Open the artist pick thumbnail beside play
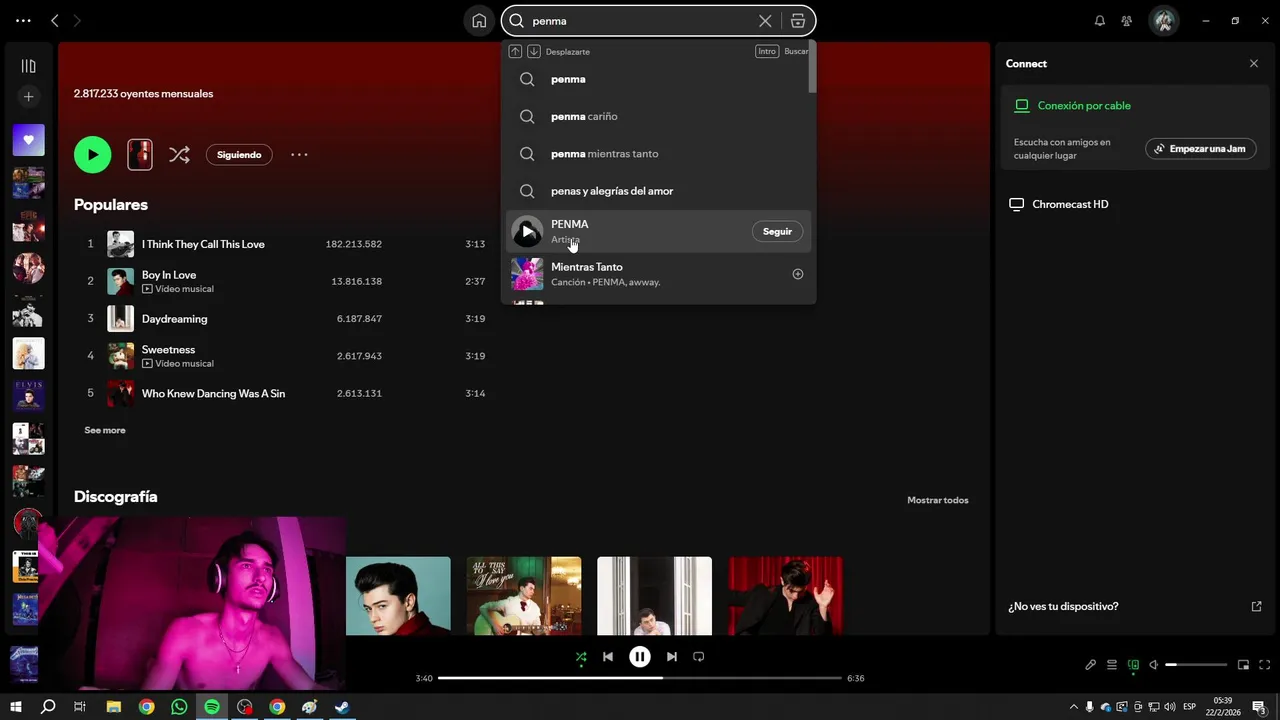 [x=140, y=154]
